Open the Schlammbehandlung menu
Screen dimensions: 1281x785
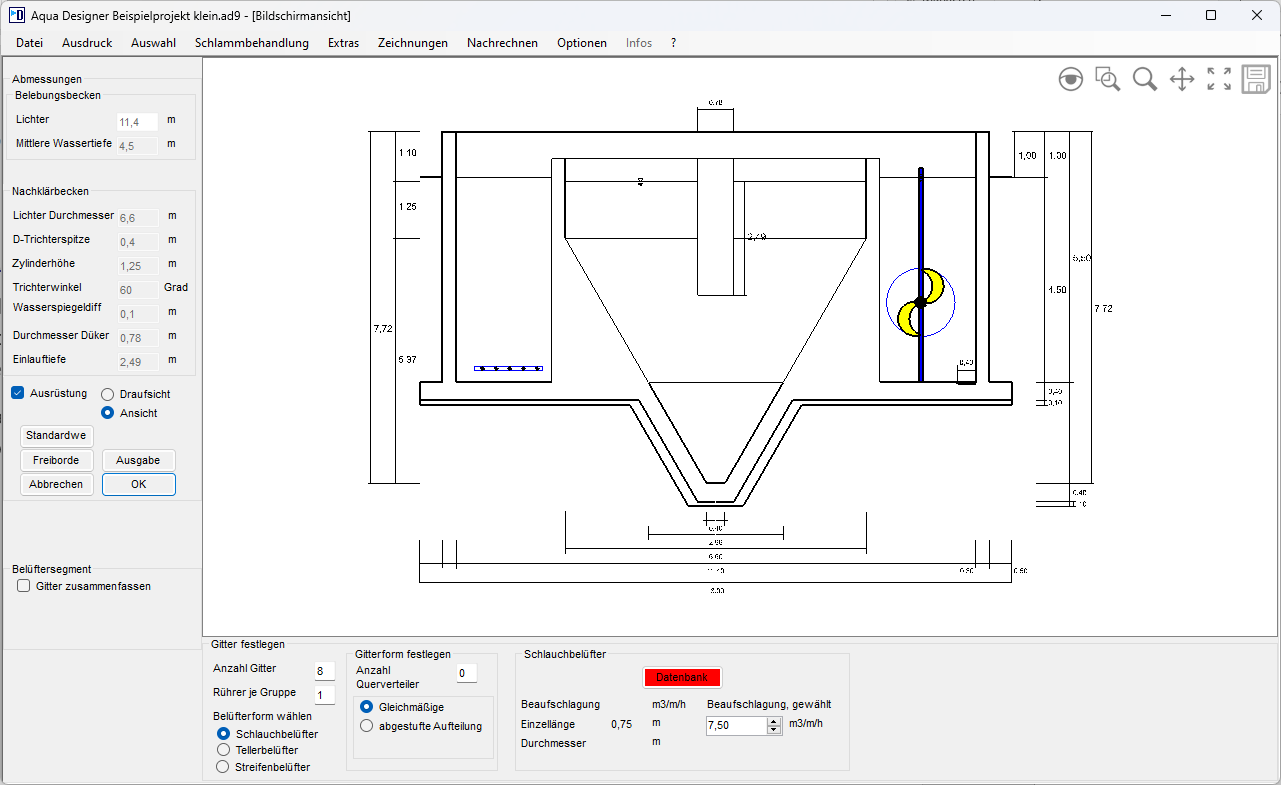point(252,43)
